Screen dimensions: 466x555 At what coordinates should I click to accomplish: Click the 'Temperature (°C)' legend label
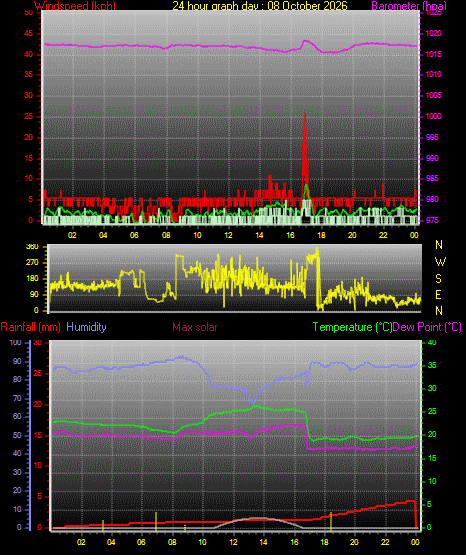click(352, 327)
